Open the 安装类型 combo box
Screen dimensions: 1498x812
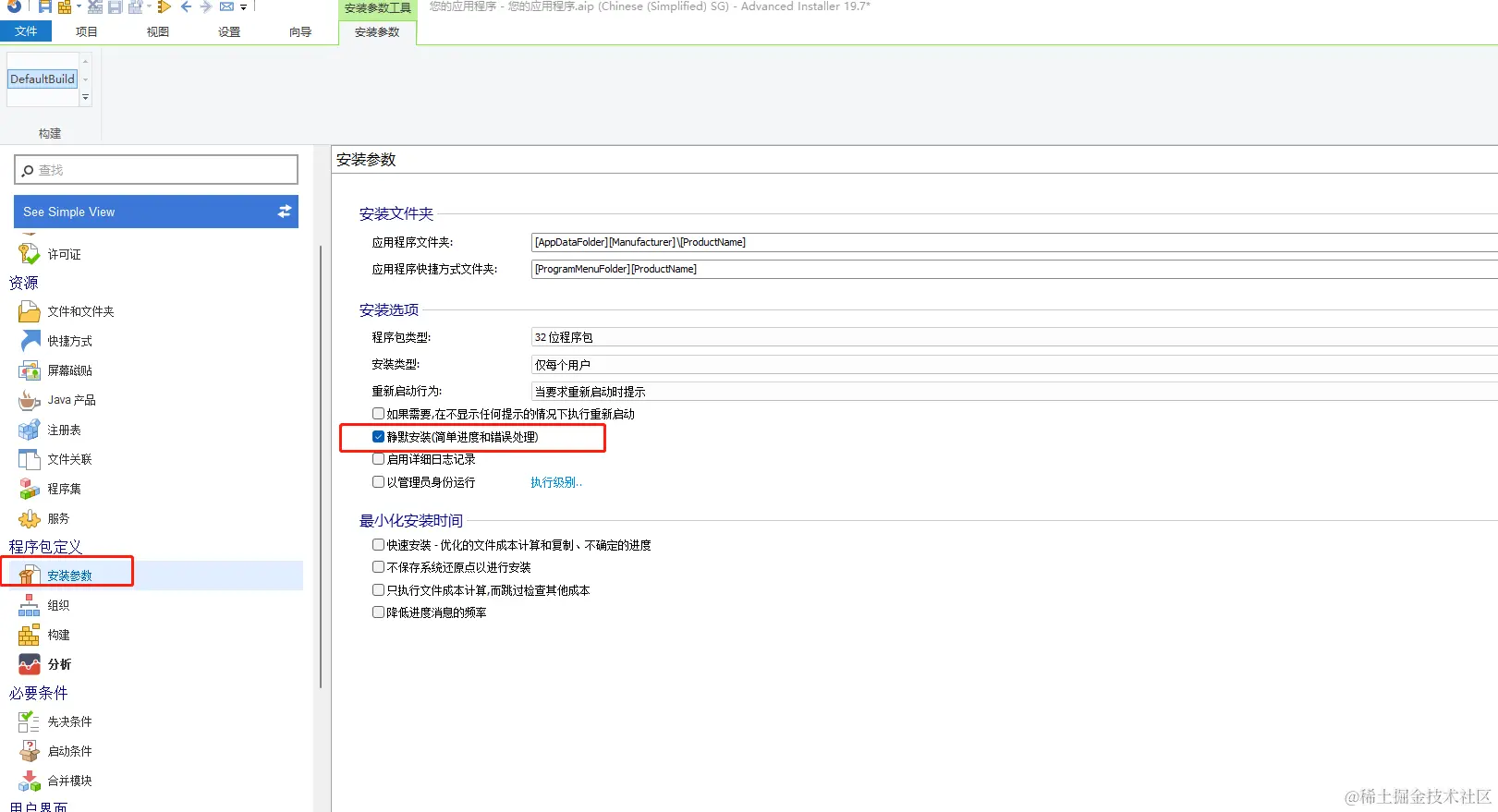[x=1014, y=364]
